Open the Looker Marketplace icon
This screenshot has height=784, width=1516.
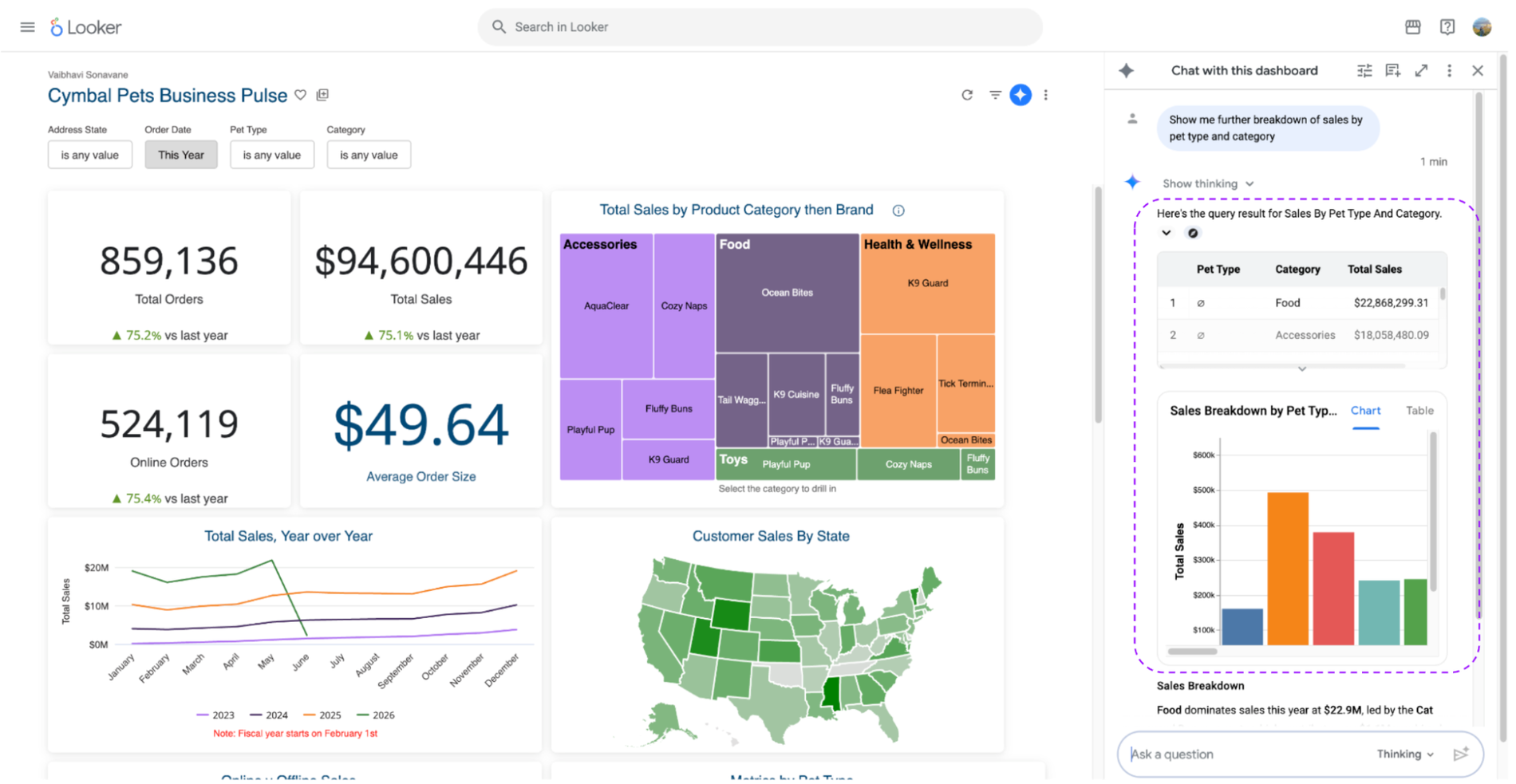(x=1412, y=27)
